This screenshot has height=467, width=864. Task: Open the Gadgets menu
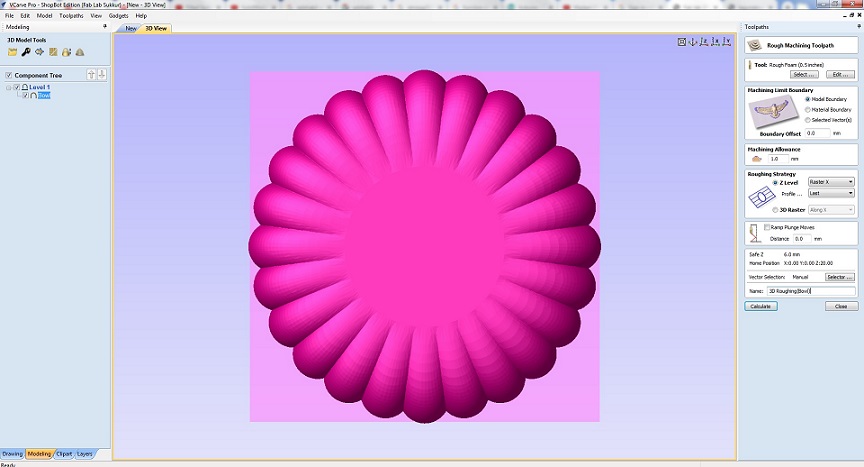click(118, 15)
